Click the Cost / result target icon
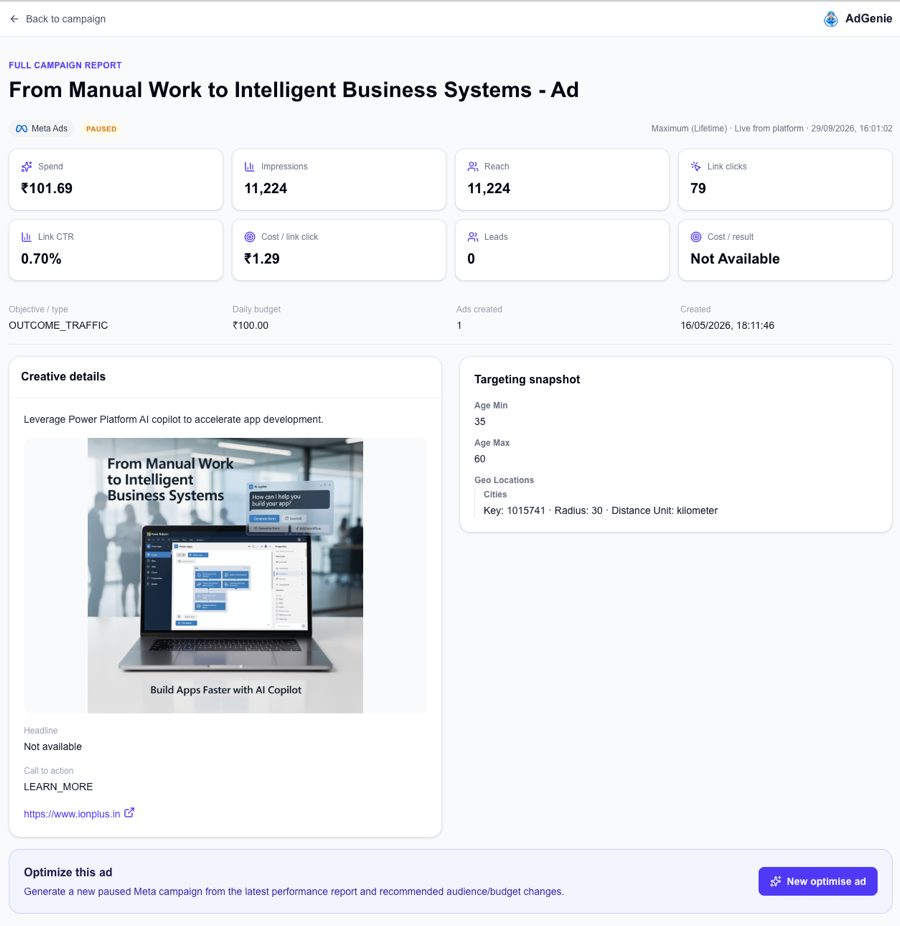 (696, 237)
